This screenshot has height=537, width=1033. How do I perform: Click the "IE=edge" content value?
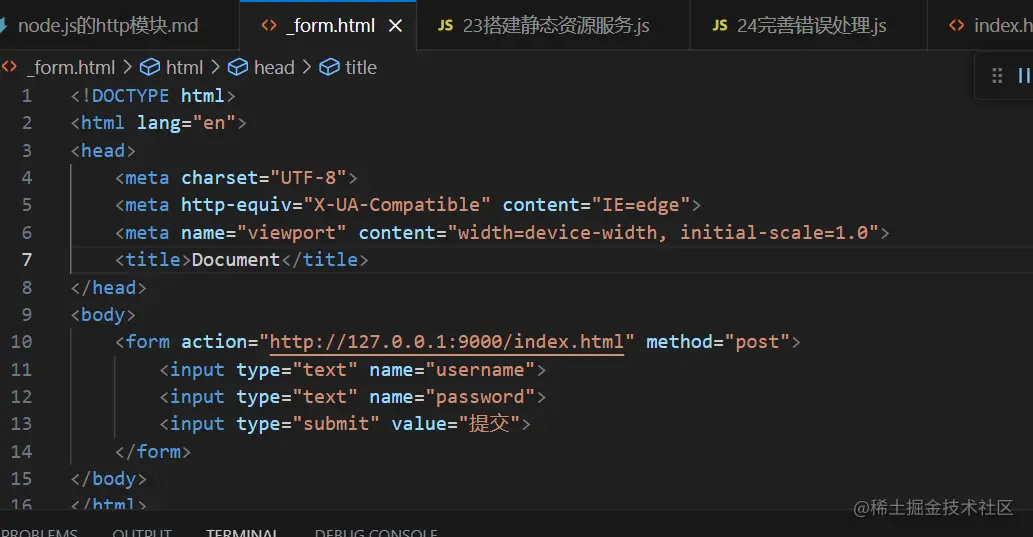pos(640,205)
